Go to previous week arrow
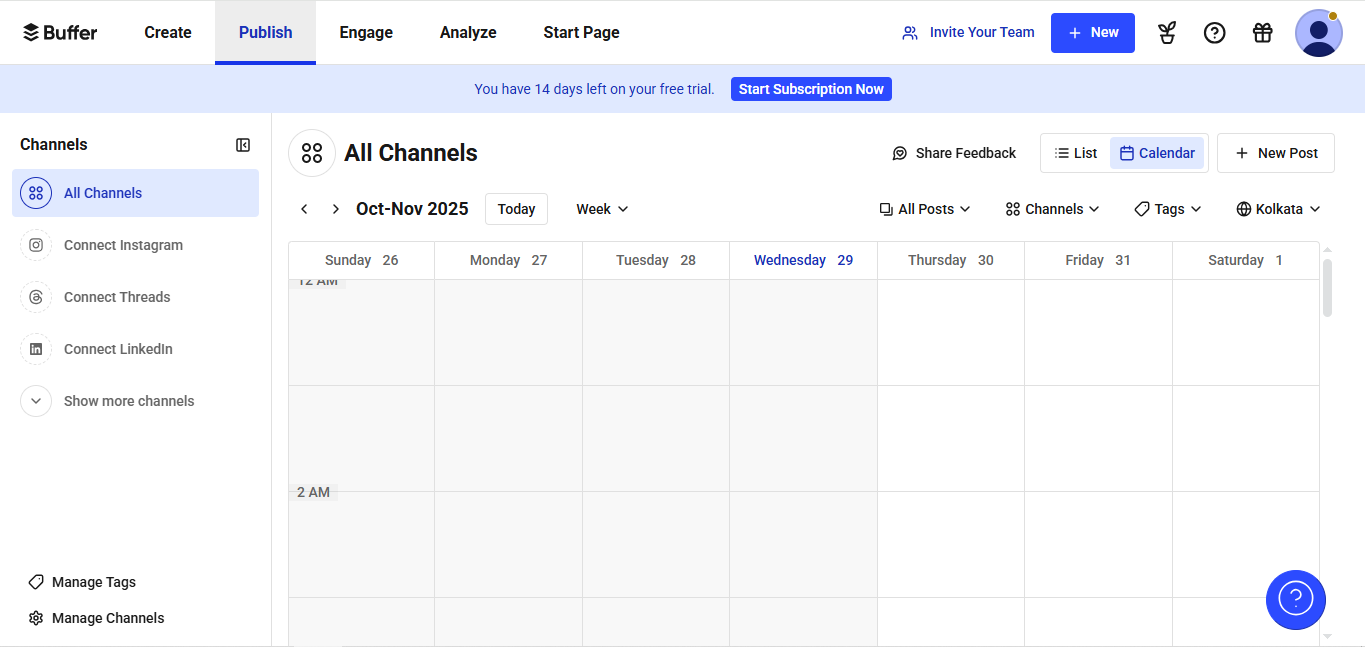Viewport: 1365px width, 647px height. (304, 209)
